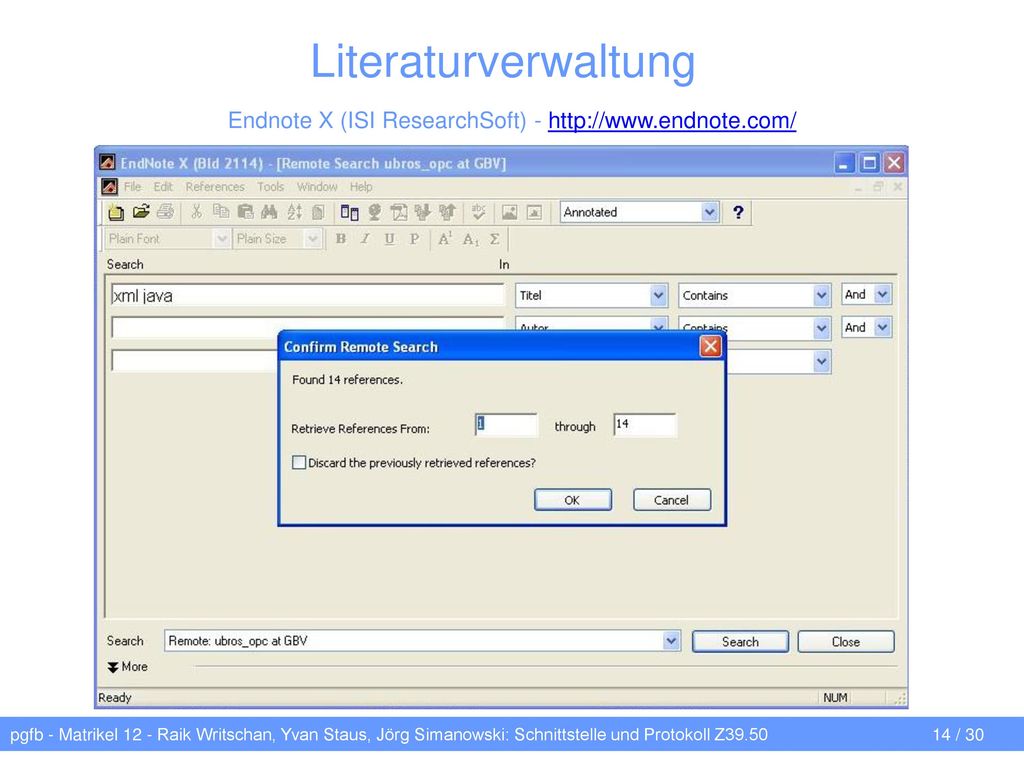Open the http://www.endnote.com/ link

[672, 120]
